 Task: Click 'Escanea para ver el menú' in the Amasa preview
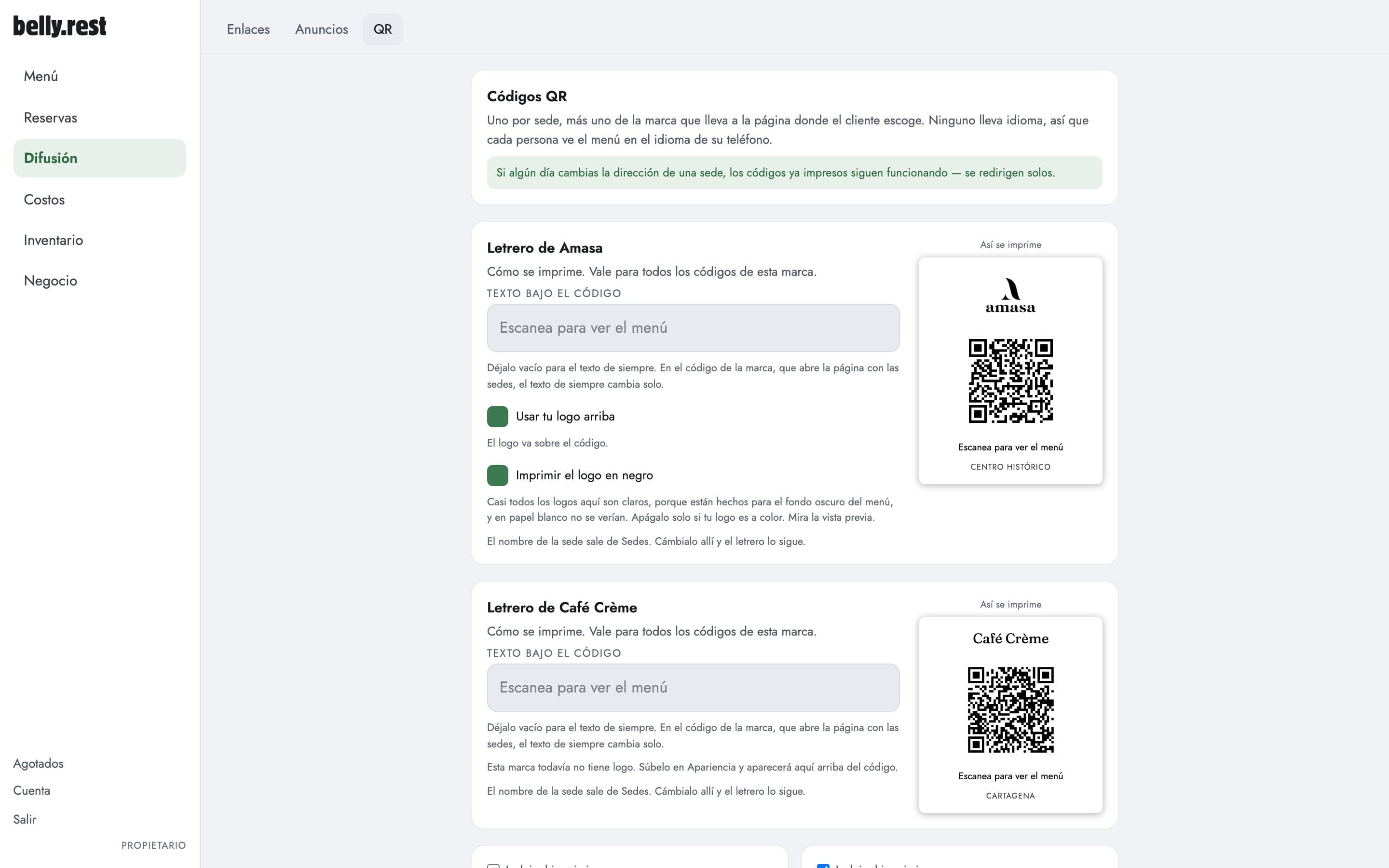(1010, 447)
